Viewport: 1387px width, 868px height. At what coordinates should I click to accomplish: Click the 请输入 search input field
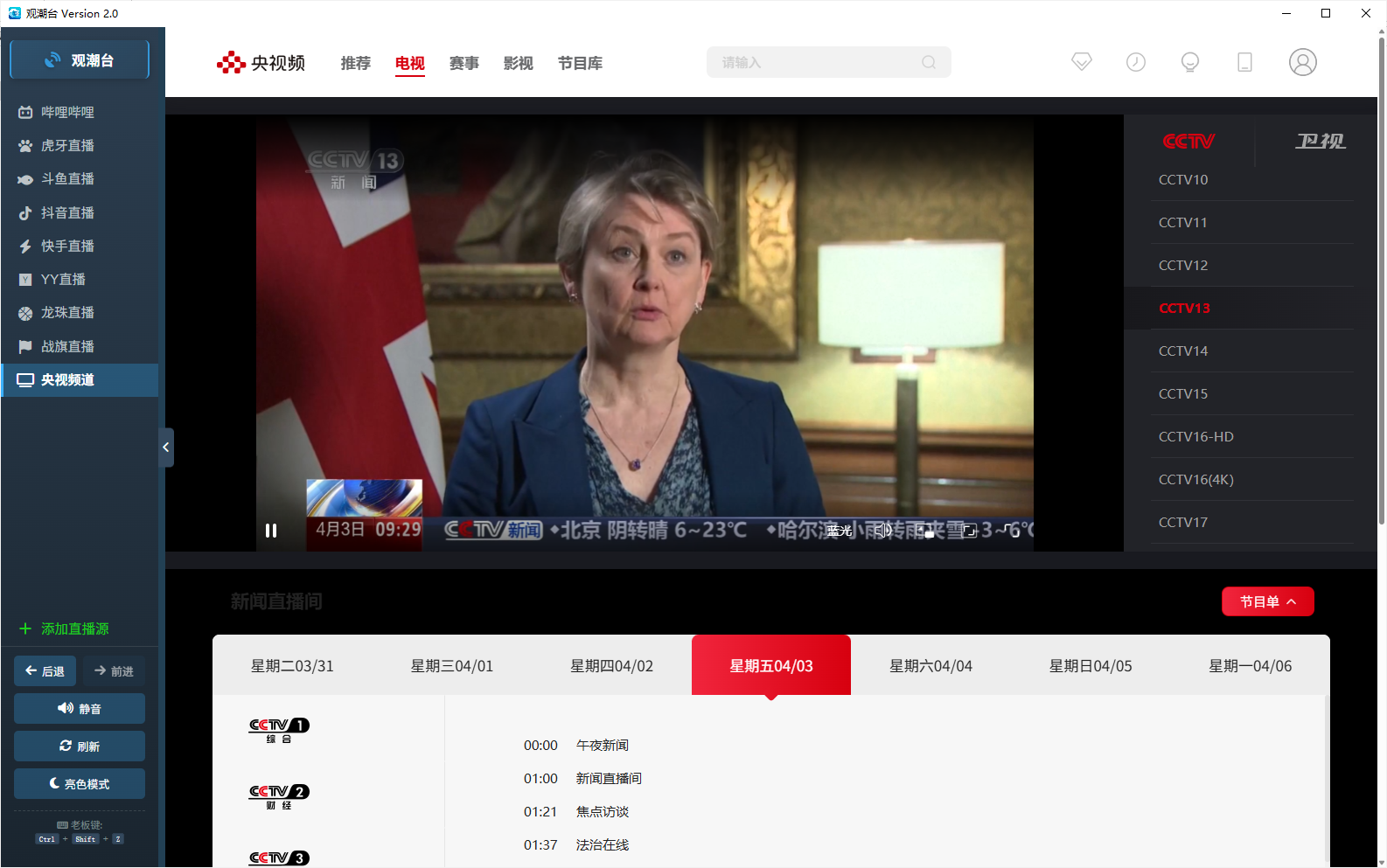[x=813, y=62]
